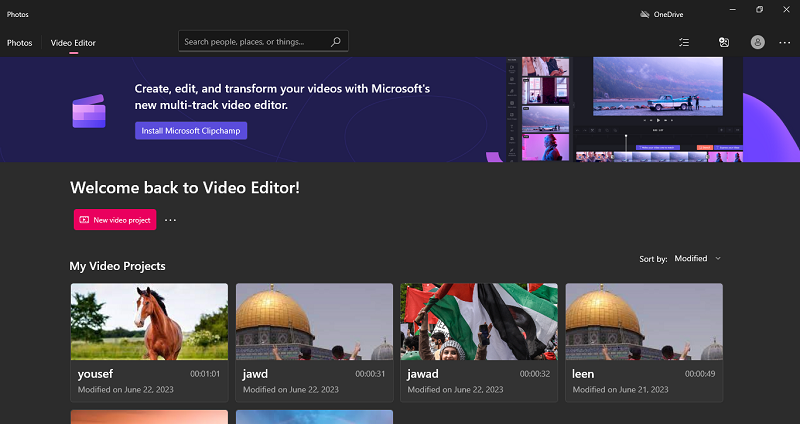Screen dimensions: 800x424
Task: Click the duration text 00:00:32
Action: coord(535,374)
